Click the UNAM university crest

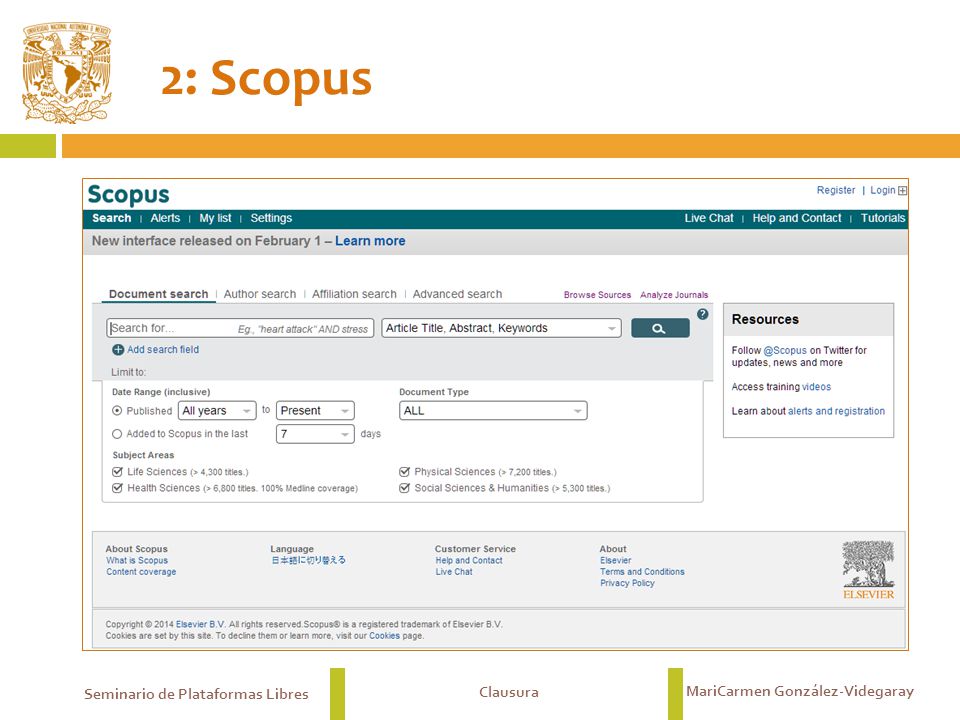(67, 73)
